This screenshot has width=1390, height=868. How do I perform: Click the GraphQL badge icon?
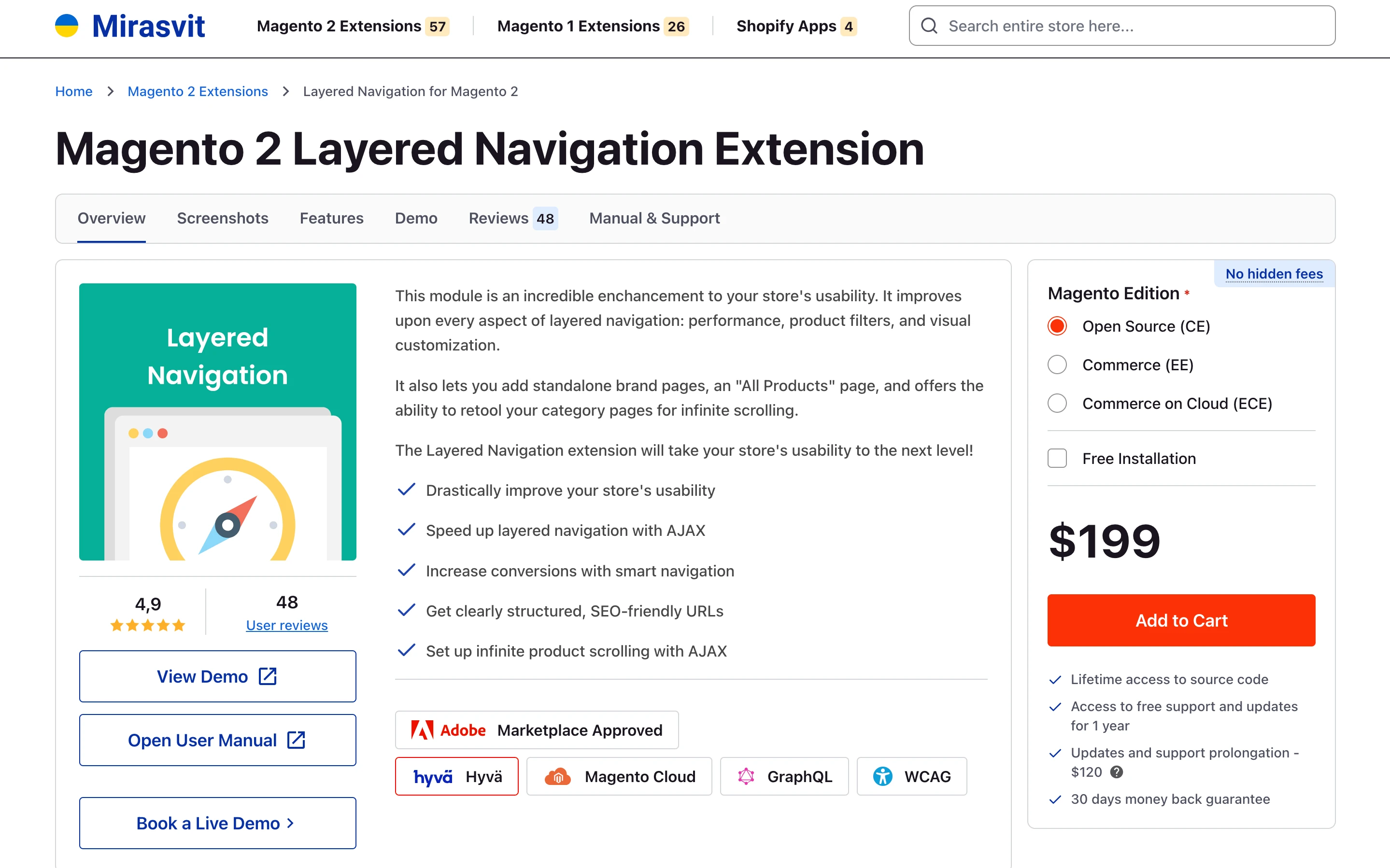click(x=746, y=777)
